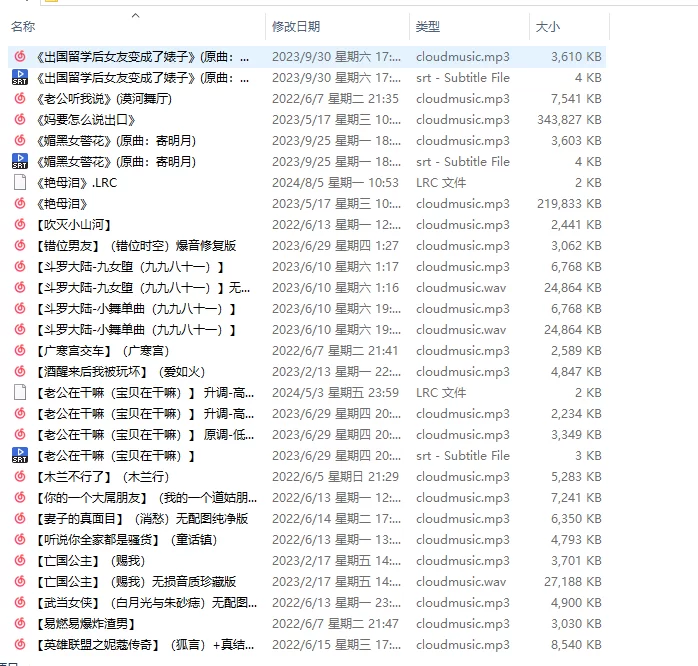This screenshot has width=698, height=666.
Task: Click icon of 【老公在干嘛】原调 3,349 KB mp3
Action: (20, 435)
